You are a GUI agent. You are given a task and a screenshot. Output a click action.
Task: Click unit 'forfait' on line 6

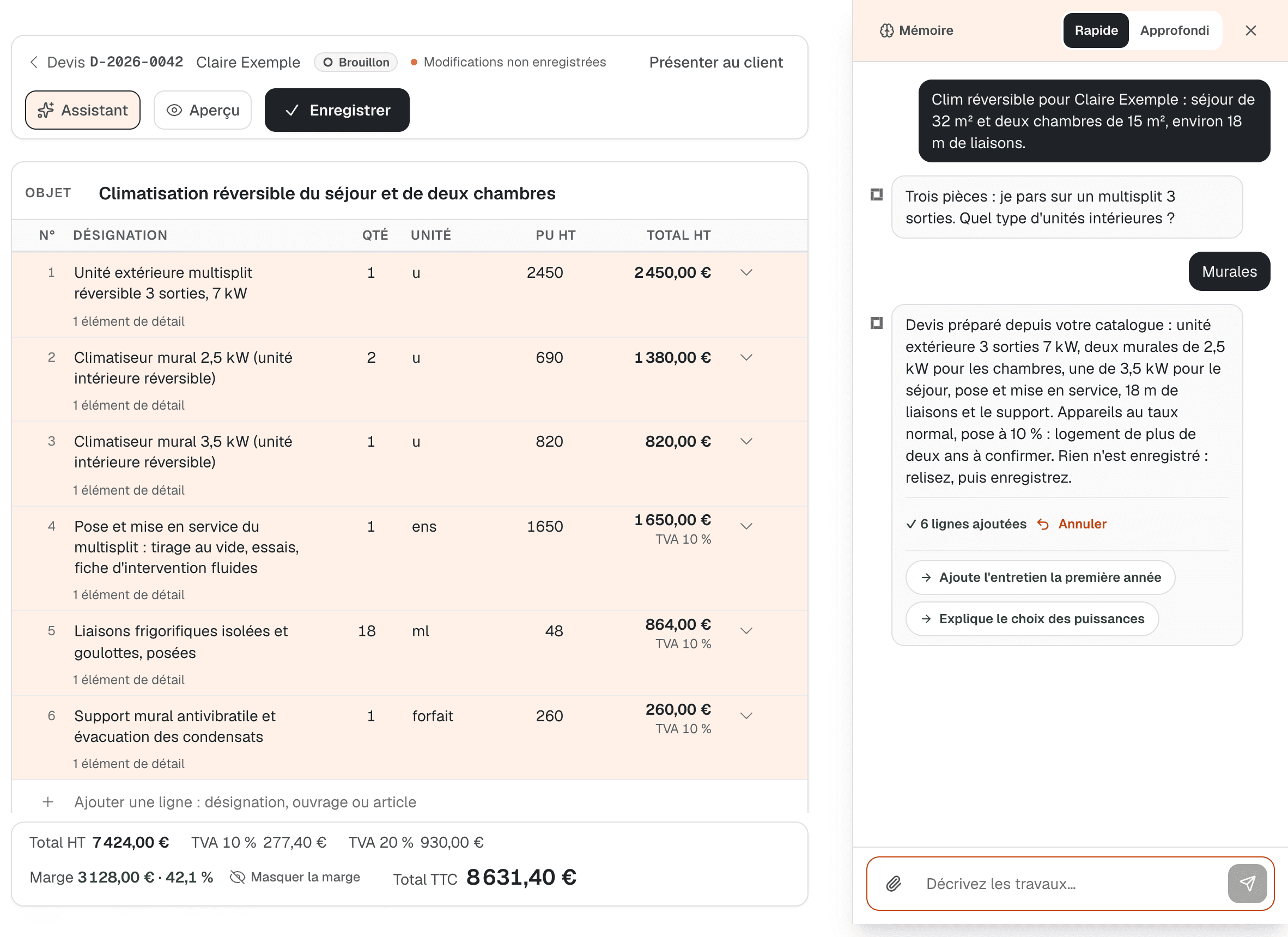pyautogui.click(x=433, y=716)
